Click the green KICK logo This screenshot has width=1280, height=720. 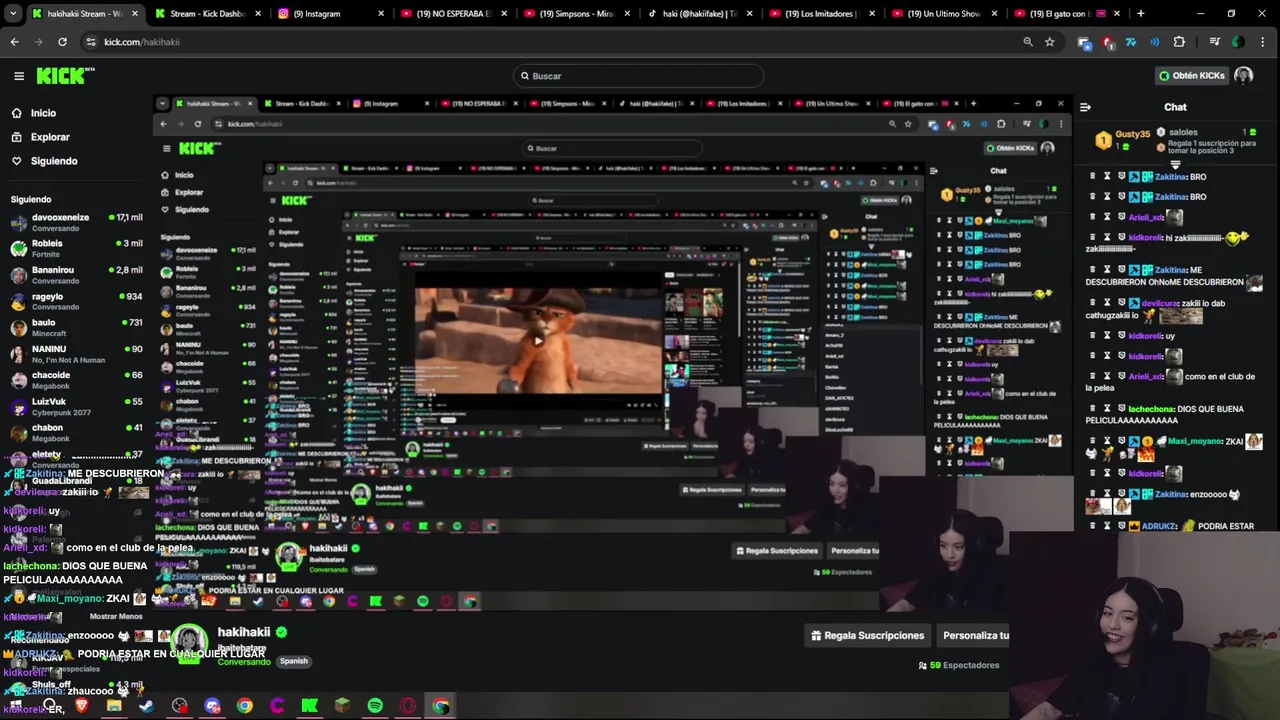65,76
